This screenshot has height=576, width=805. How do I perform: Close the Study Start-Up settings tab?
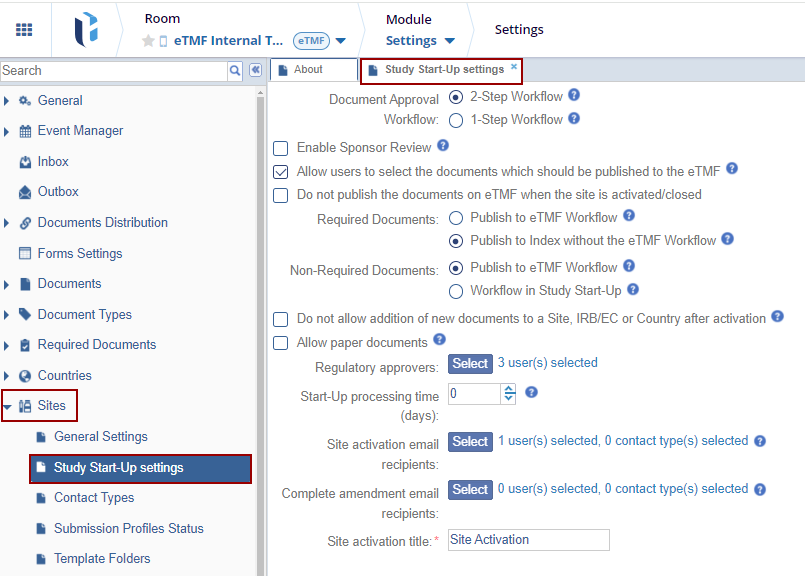click(x=514, y=67)
